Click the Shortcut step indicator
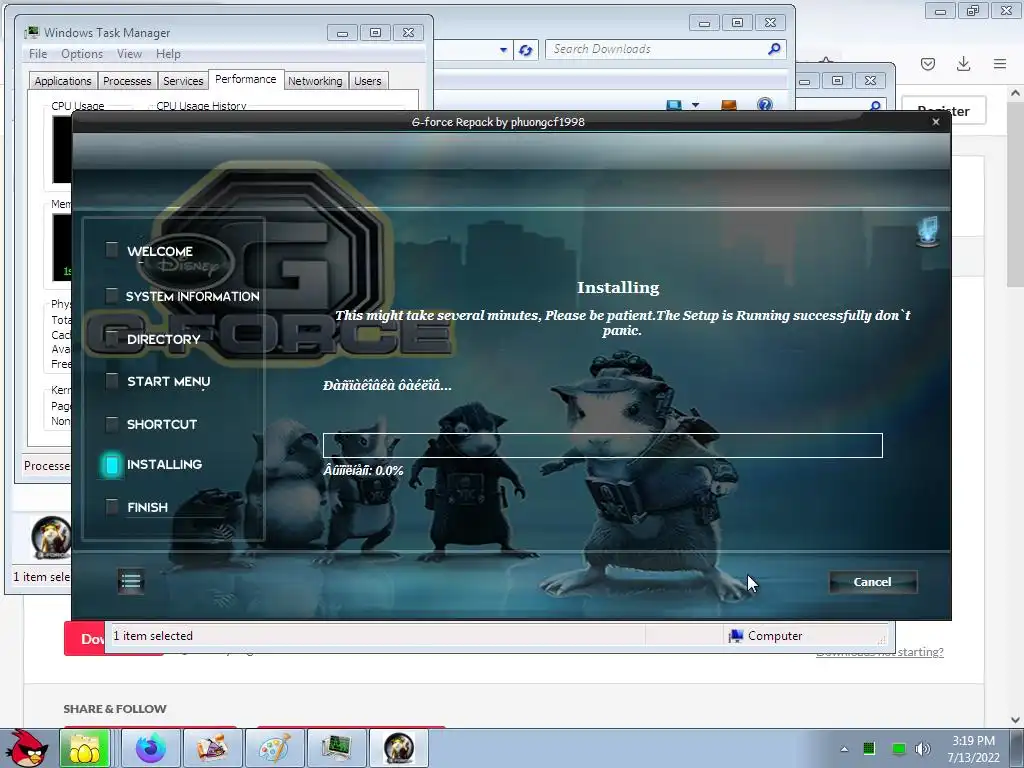This screenshot has height=768, width=1024. (x=112, y=424)
